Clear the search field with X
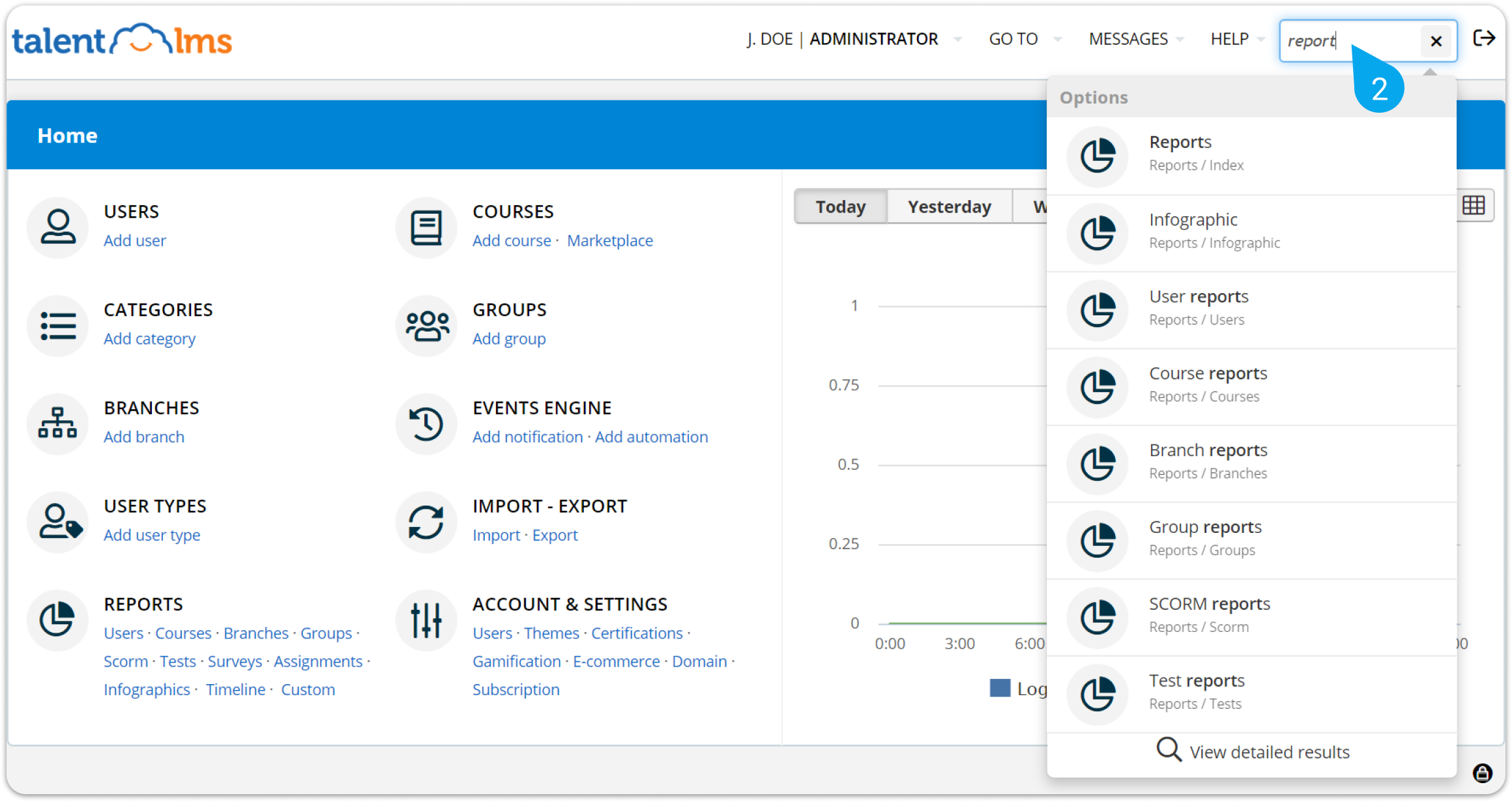The image size is (1512, 802). point(1436,41)
